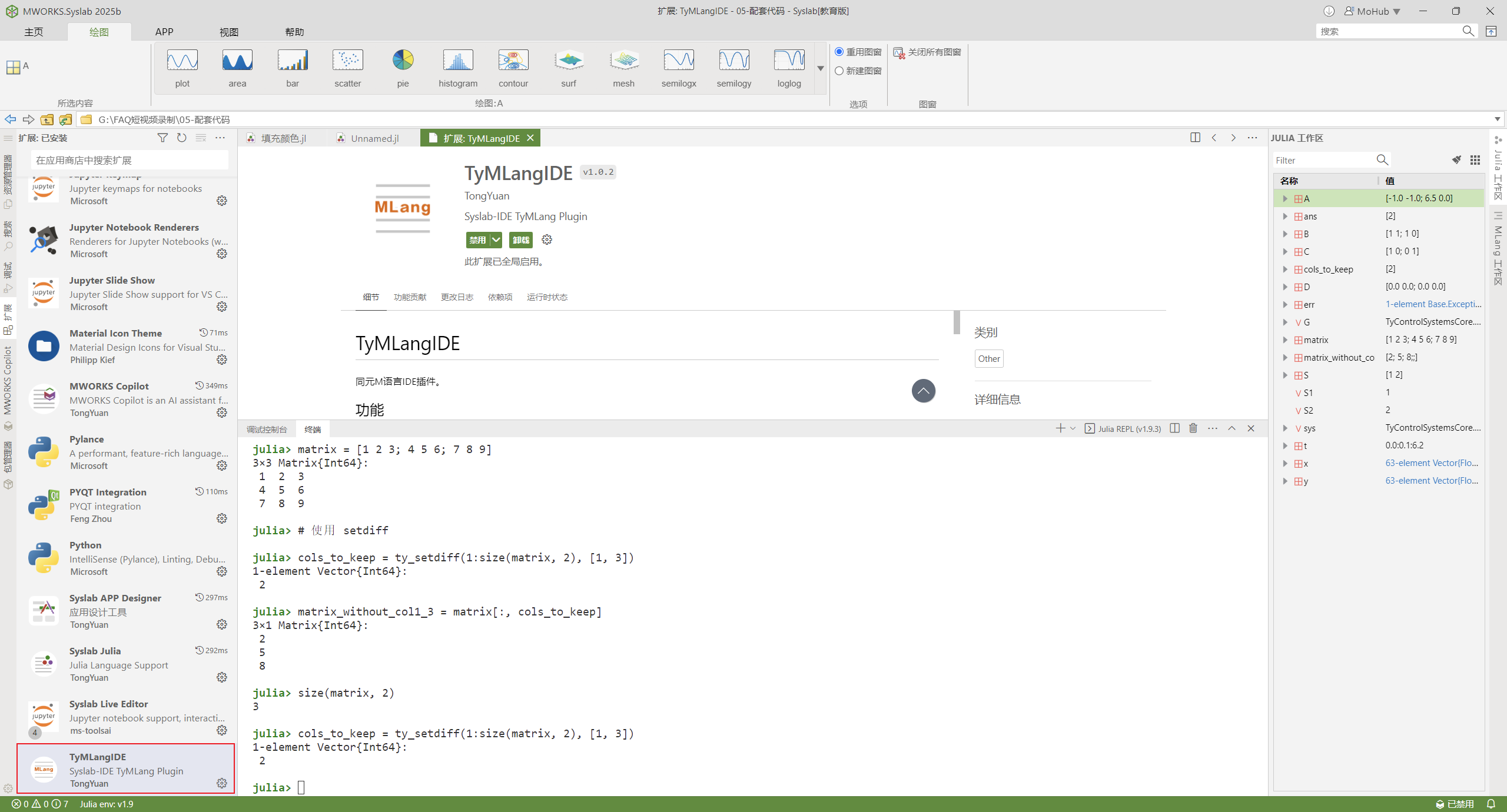Select the surf plot icon
This screenshot has width=1507, height=812.
coord(569,68)
